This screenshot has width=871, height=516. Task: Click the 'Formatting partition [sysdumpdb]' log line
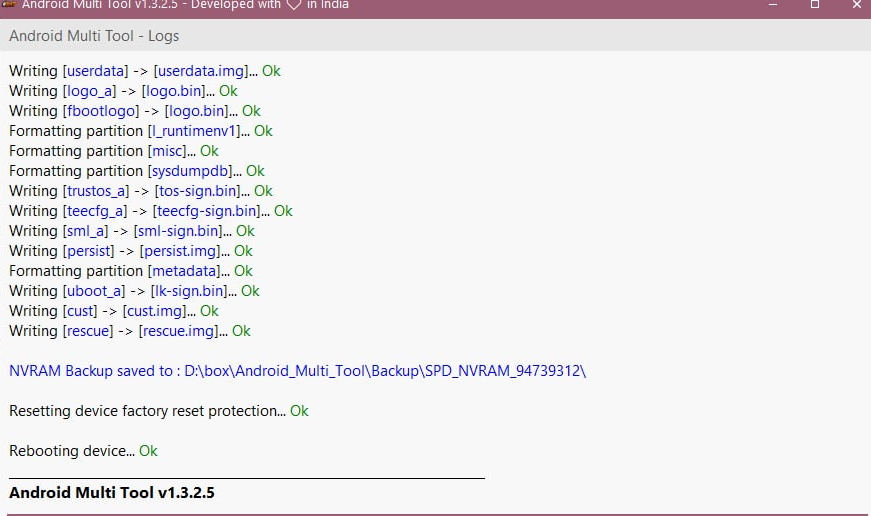137,171
